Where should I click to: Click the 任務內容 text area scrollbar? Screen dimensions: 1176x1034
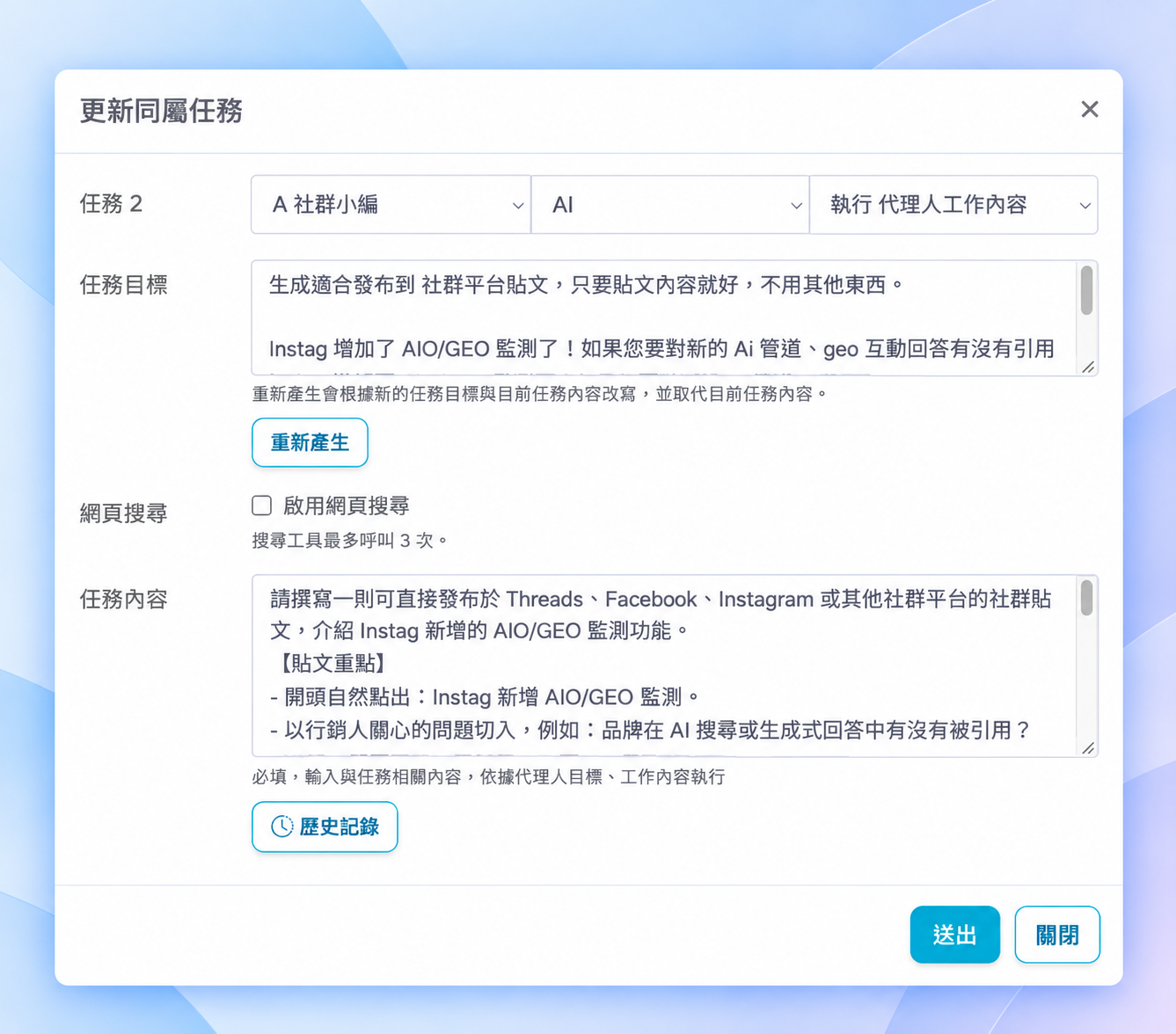(1087, 598)
